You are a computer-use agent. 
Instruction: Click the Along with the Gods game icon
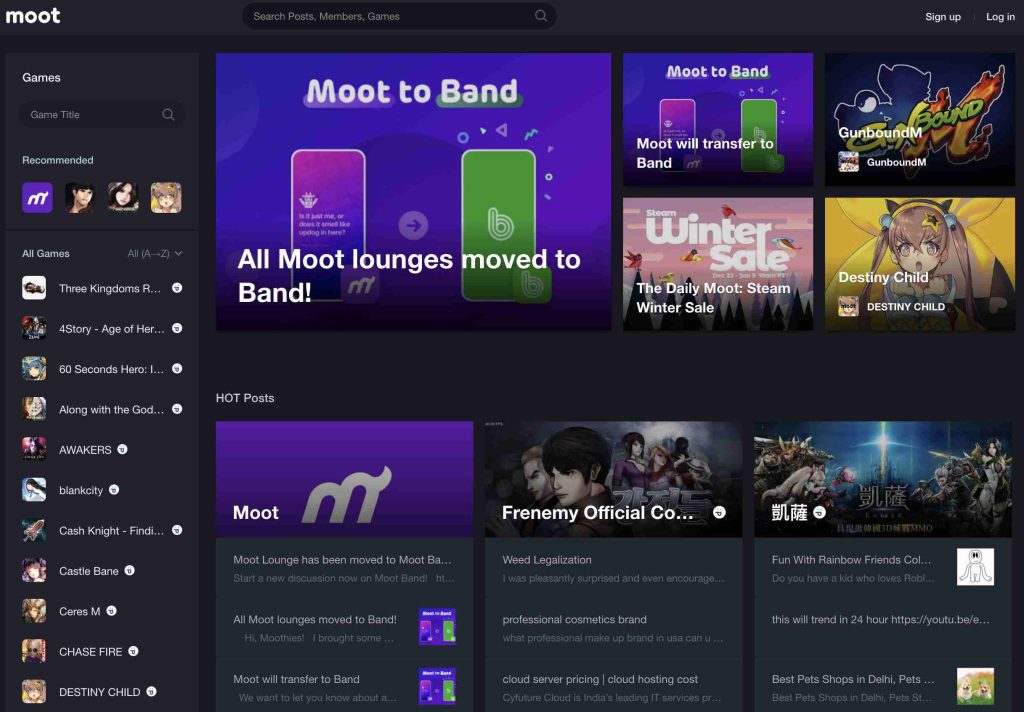point(34,410)
